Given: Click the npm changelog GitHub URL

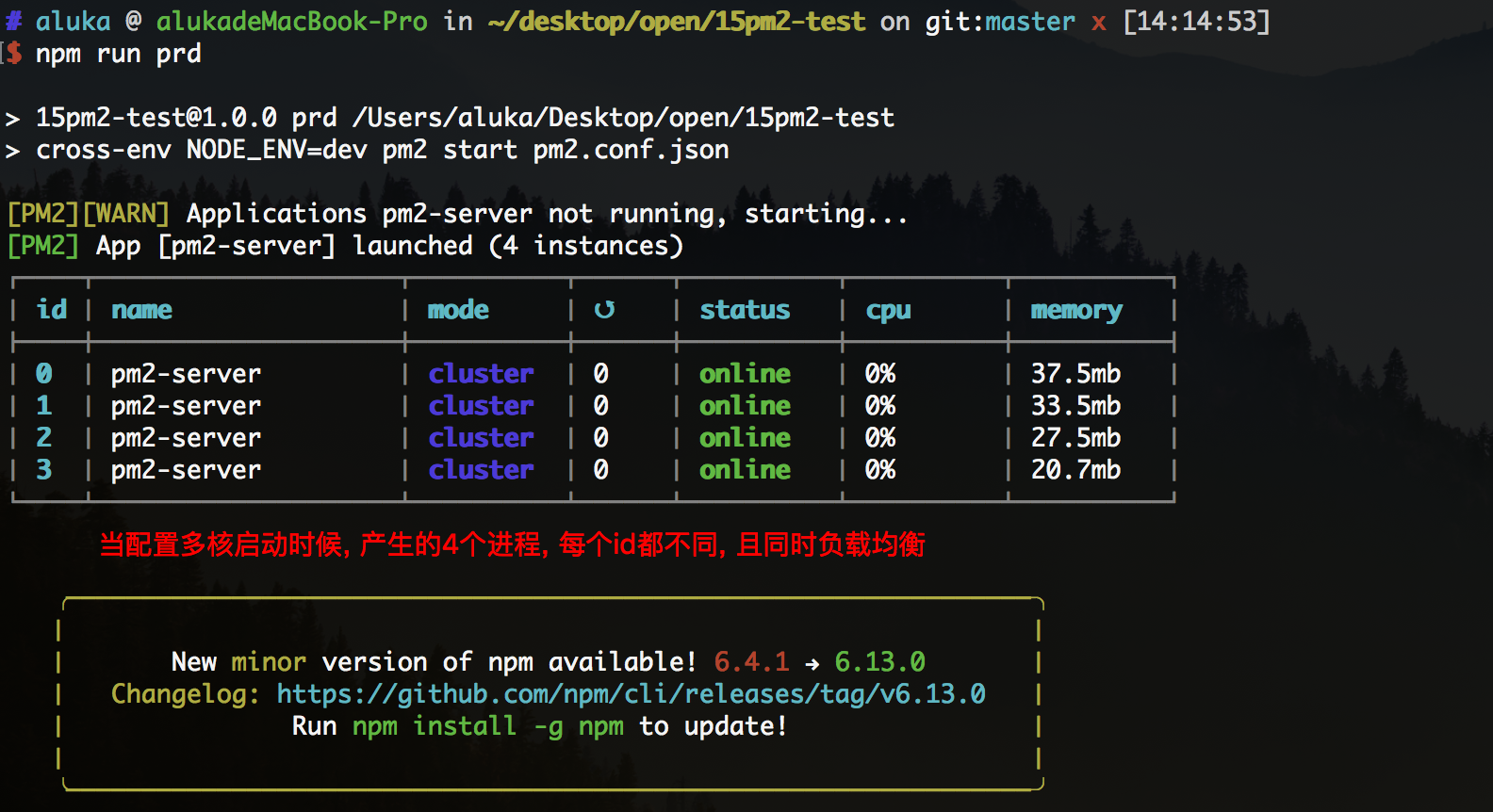Looking at the screenshot, I should point(631,694).
